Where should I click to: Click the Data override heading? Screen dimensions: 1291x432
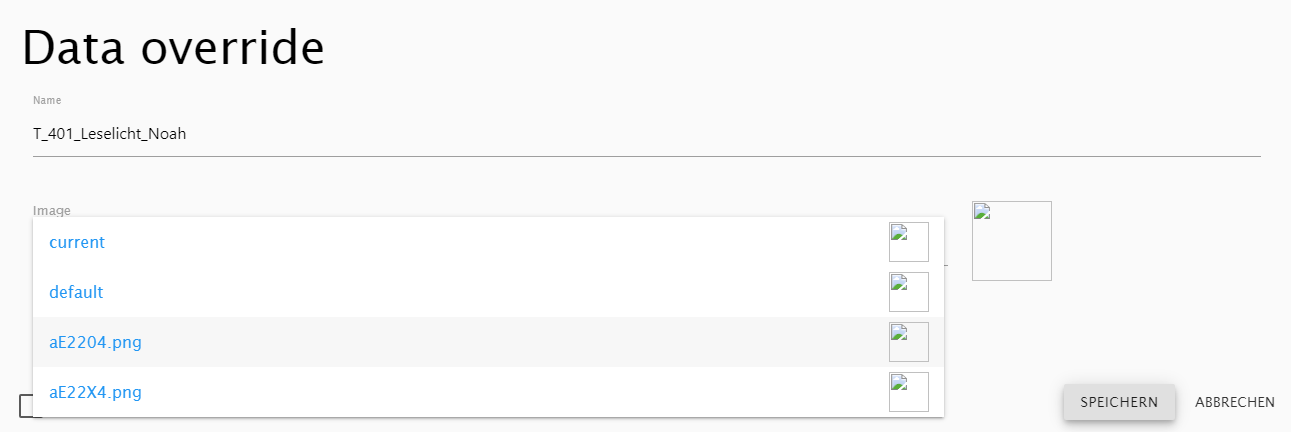173,49
